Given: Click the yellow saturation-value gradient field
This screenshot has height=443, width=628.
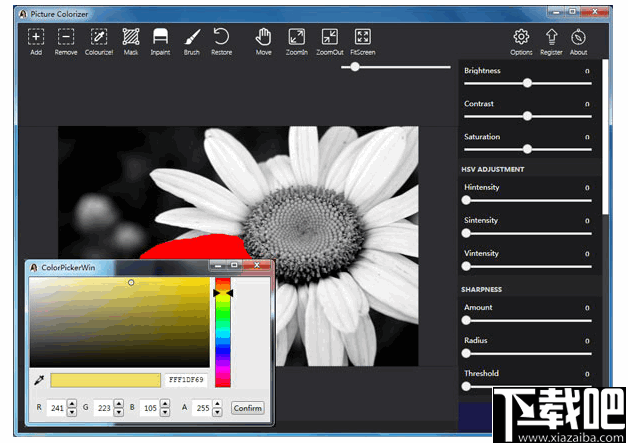Looking at the screenshot, I should [x=119, y=322].
